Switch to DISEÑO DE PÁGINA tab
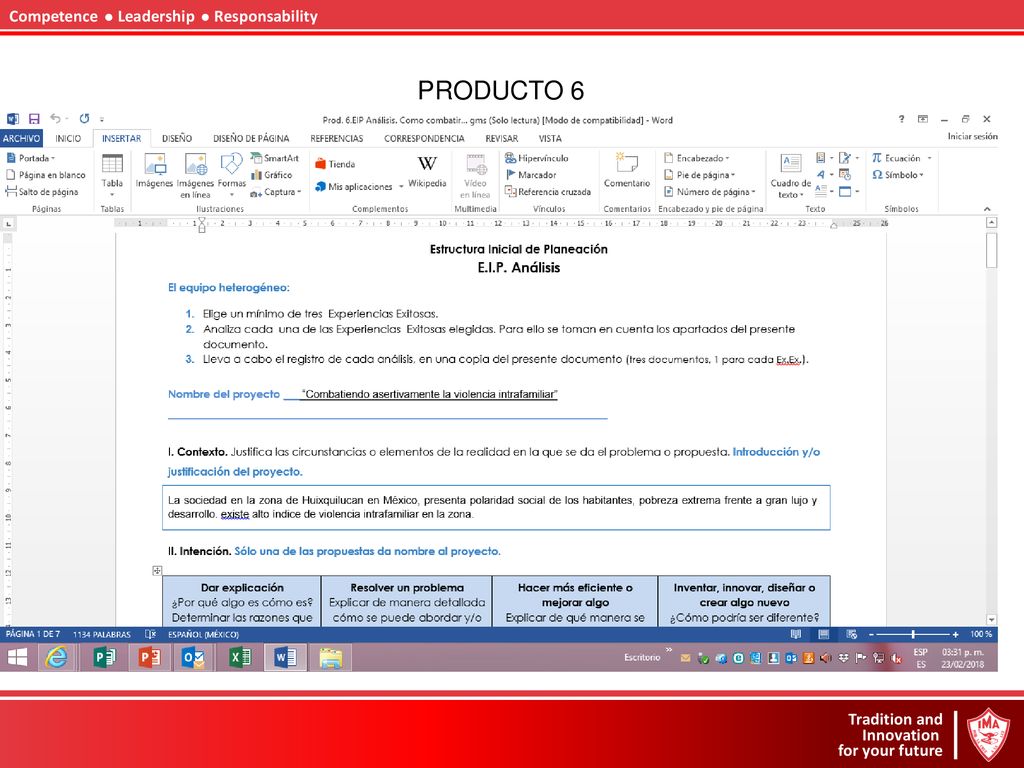 click(251, 138)
